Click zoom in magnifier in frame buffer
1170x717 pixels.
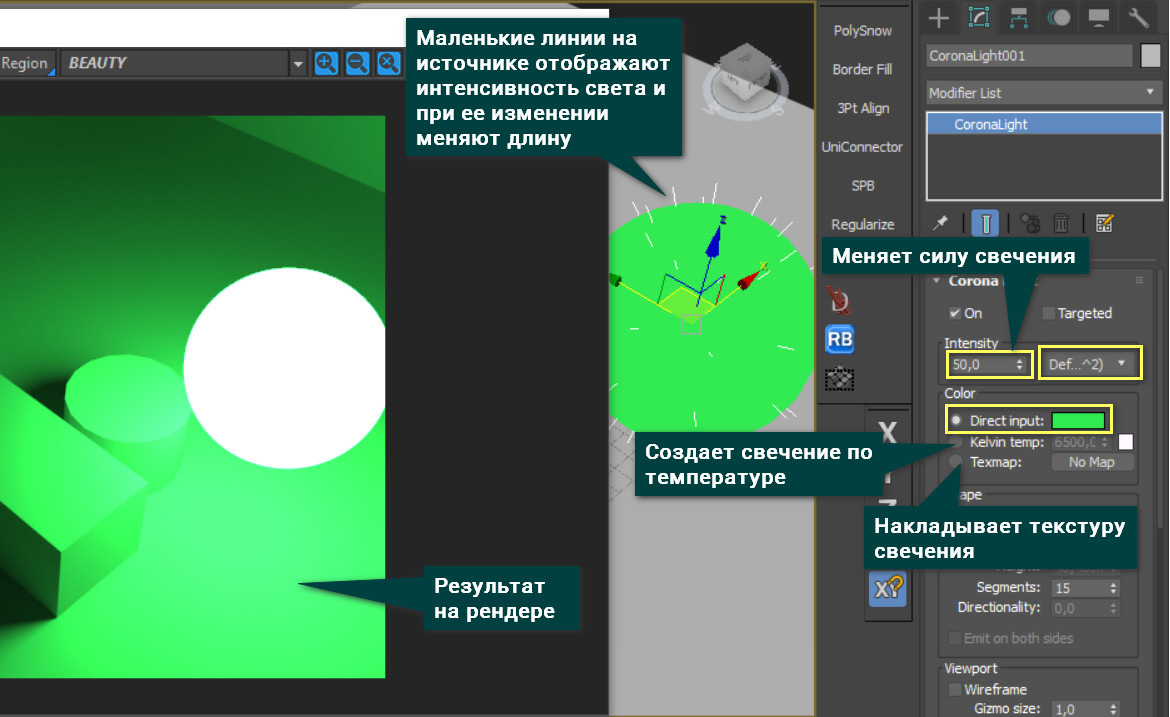click(x=325, y=63)
